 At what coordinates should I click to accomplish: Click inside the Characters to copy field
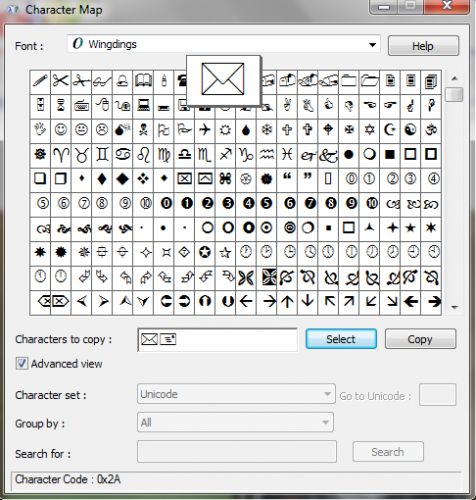217,340
